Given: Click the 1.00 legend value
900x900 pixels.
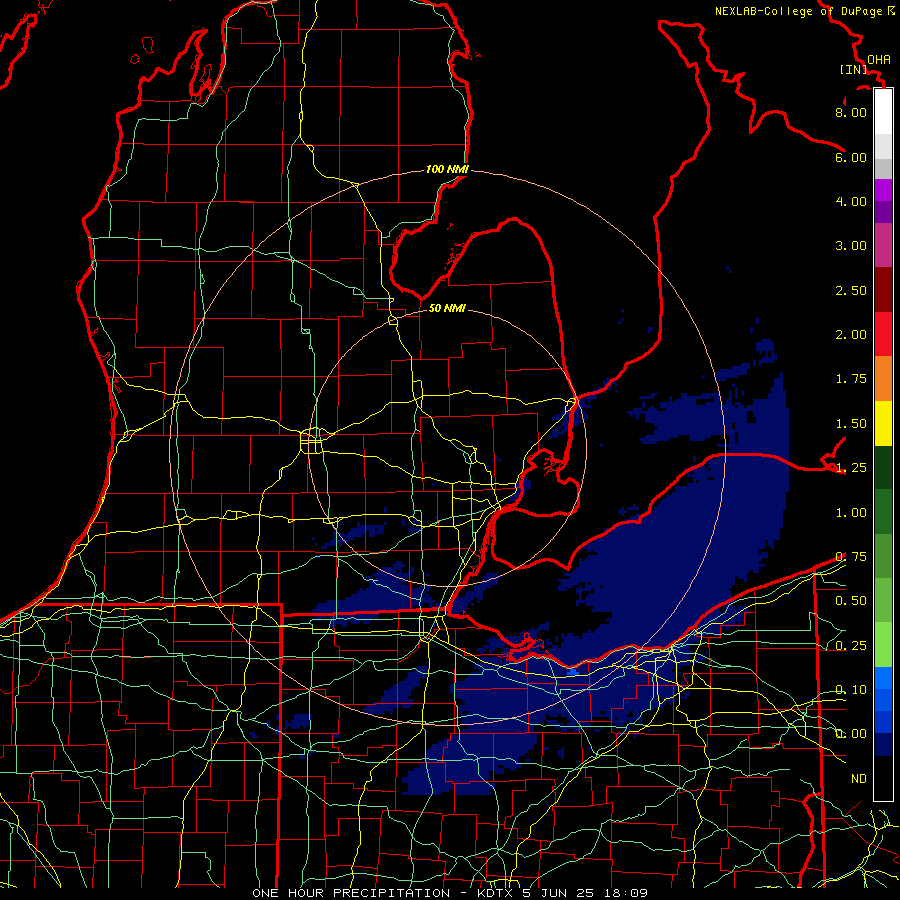Looking at the screenshot, I should coord(851,512).
